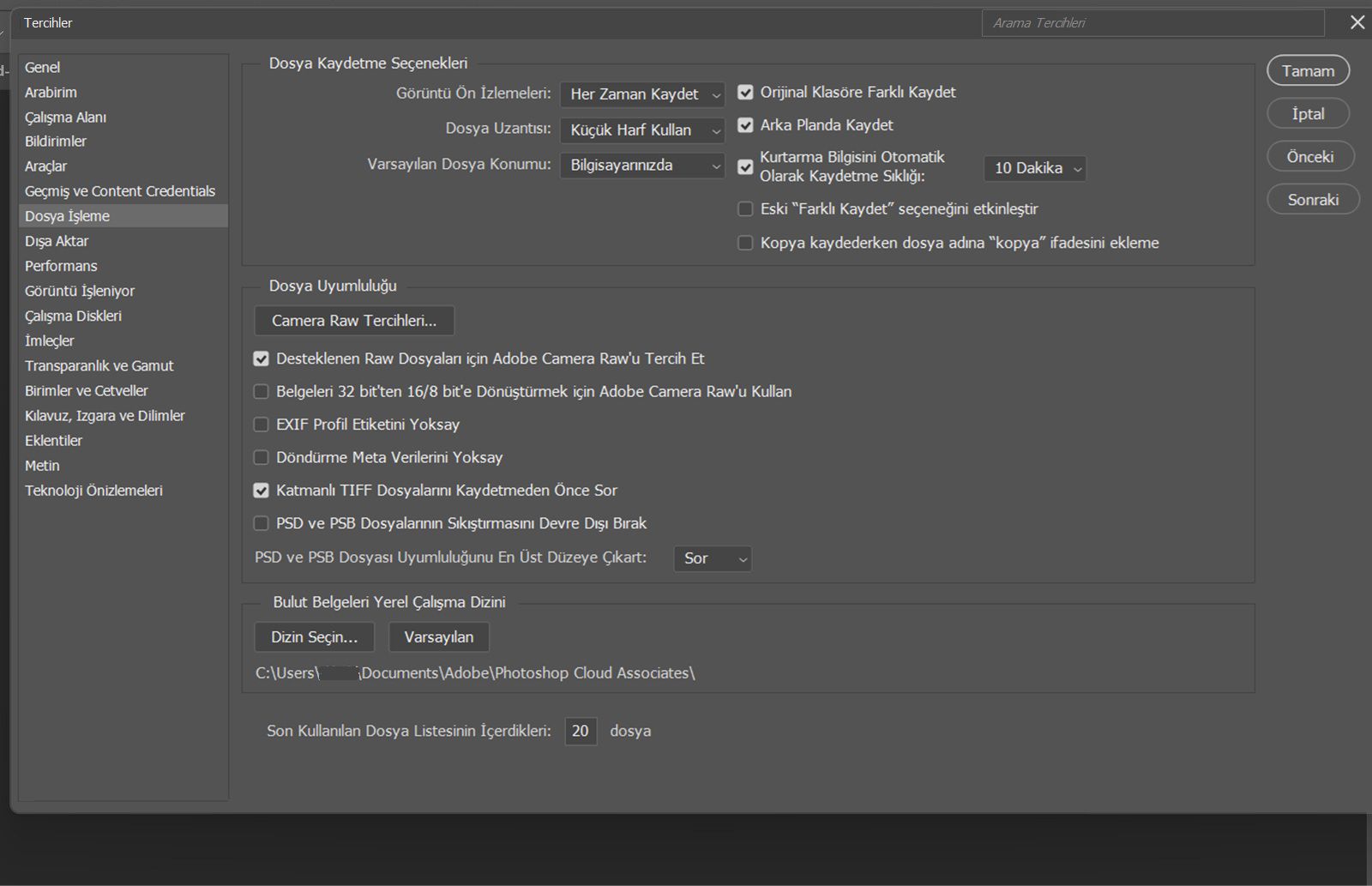Enable 32 bit'ten 16/8 bit'e dönüştürme checkbox
The height and width of the screenshot is (886, 1372).
click(x=262, y=391)
